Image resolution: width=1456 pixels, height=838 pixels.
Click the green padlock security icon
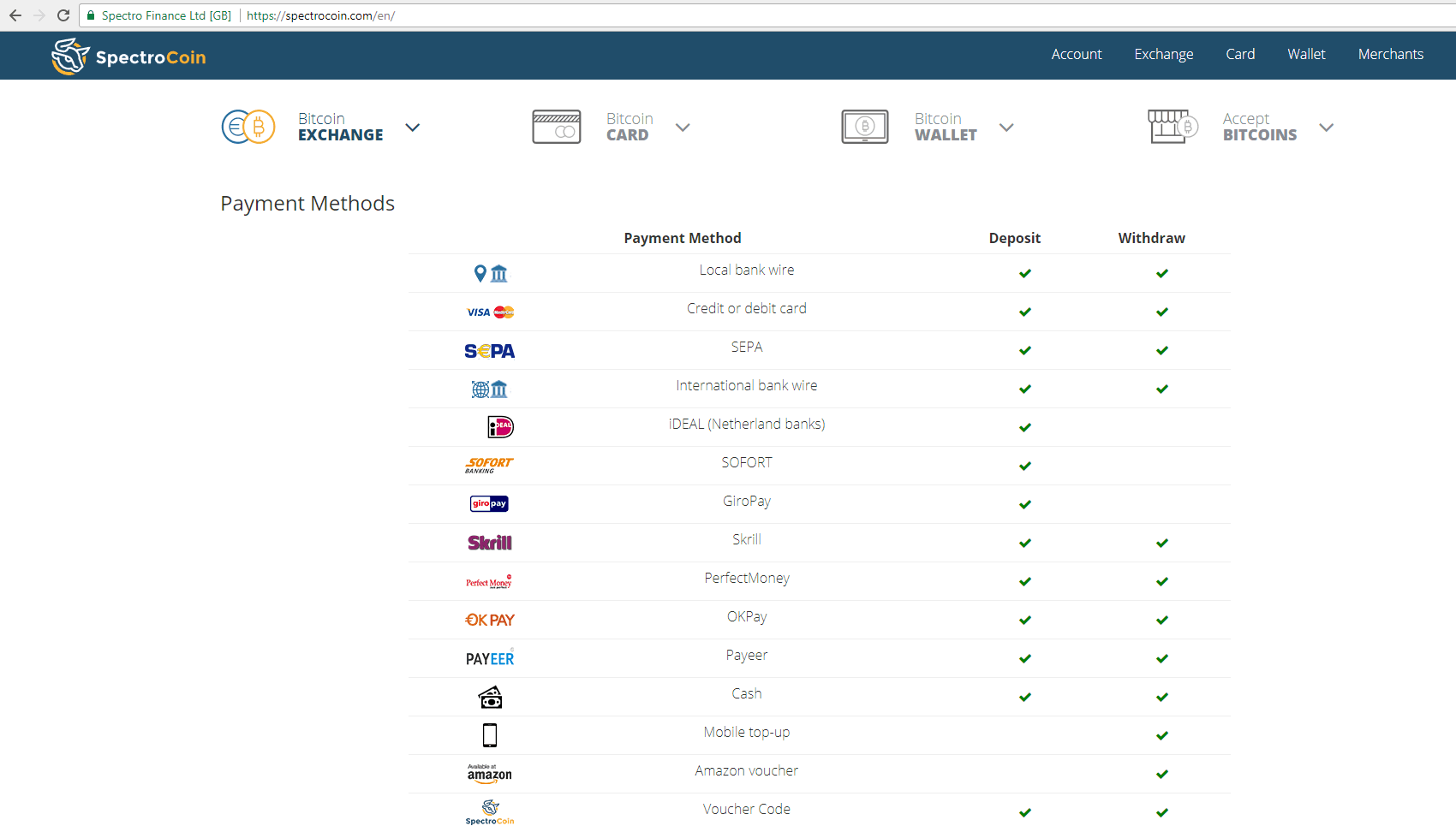tap(91, 15)
